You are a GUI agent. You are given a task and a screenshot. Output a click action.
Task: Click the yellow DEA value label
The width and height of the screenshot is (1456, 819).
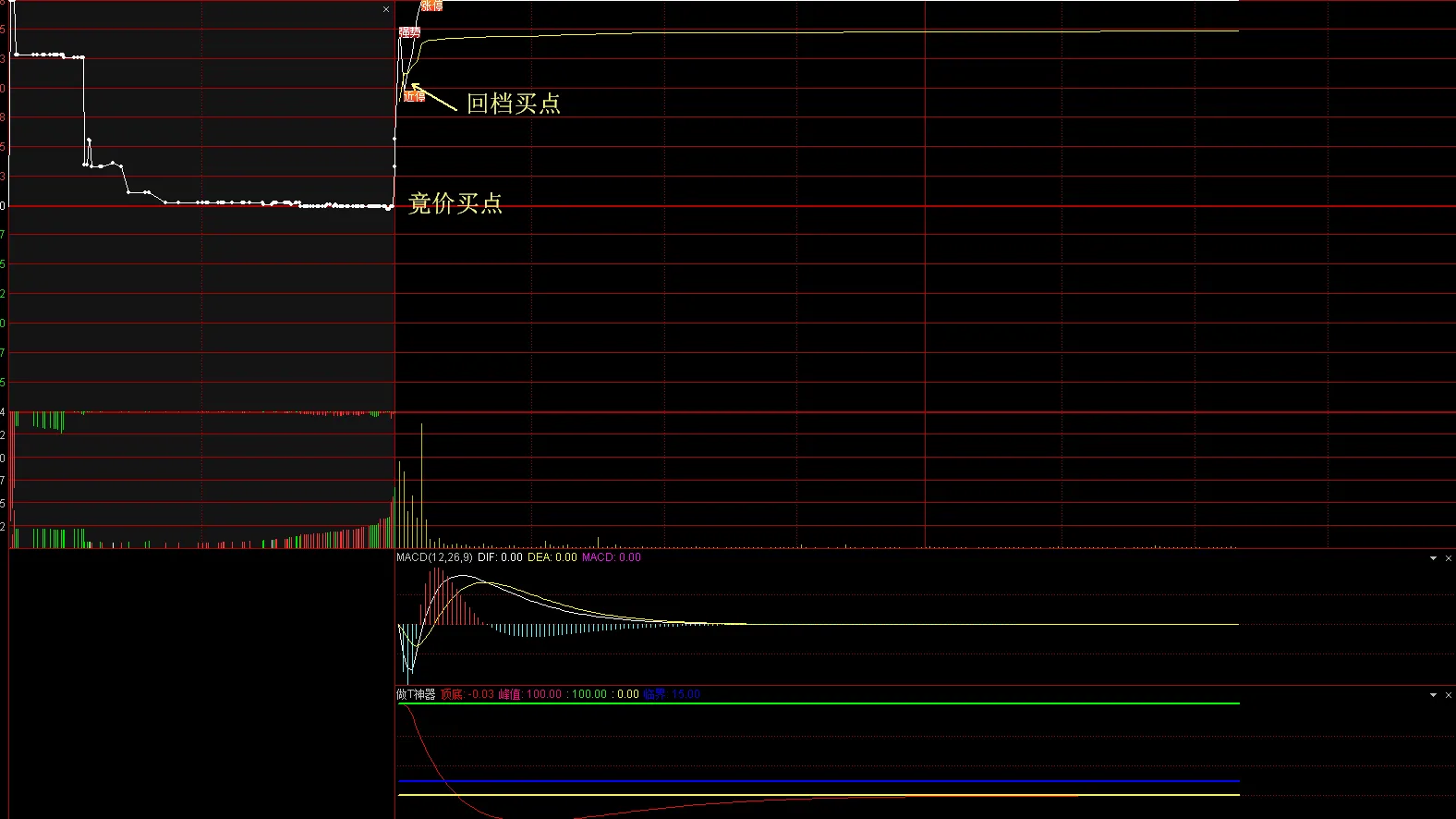point(552,557)
